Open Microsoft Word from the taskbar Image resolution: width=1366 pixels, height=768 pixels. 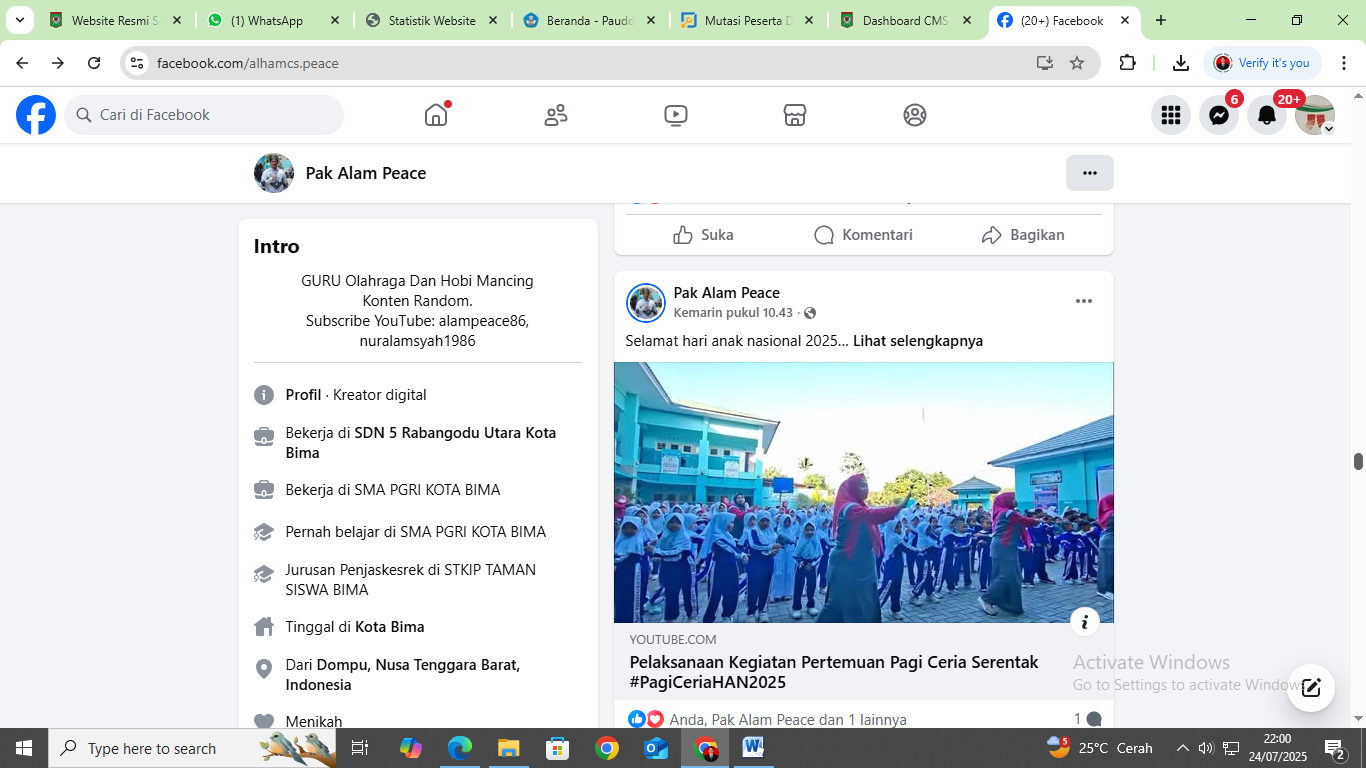tap(754, 748)
